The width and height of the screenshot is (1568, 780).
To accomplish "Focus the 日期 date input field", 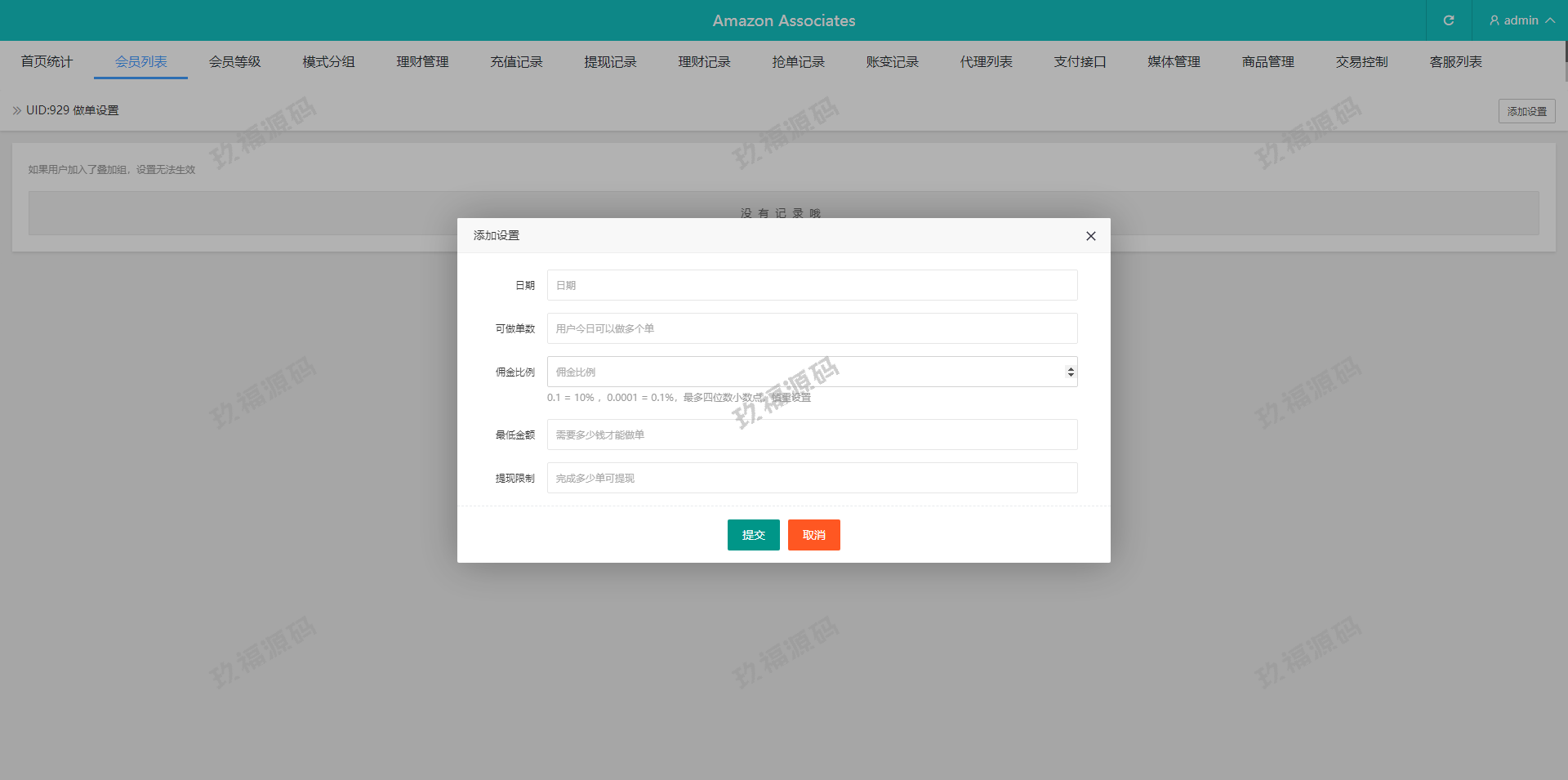I will click(x=812, y=285).
